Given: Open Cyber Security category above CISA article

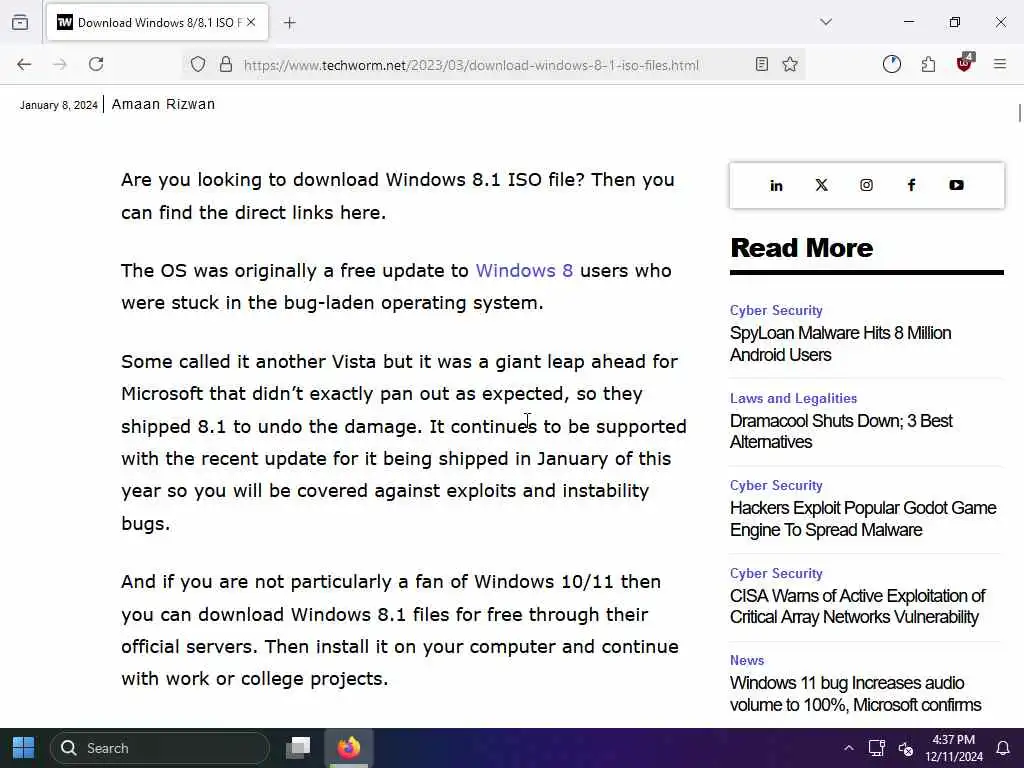Looking at the screenshot, I should (x=776, y=573).
